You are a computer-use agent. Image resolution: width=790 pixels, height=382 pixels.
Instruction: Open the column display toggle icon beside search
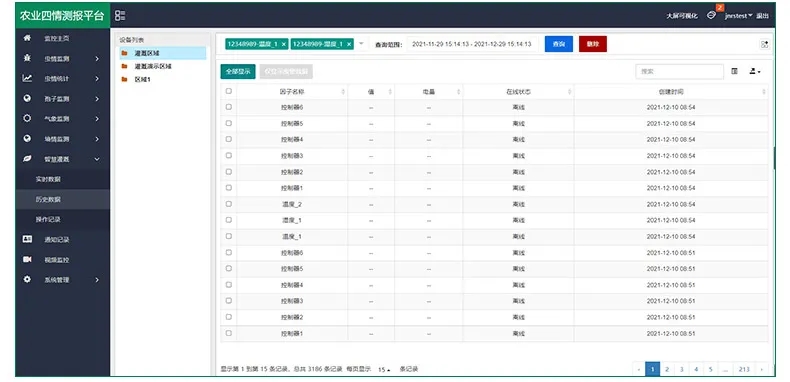pos(735,72)
